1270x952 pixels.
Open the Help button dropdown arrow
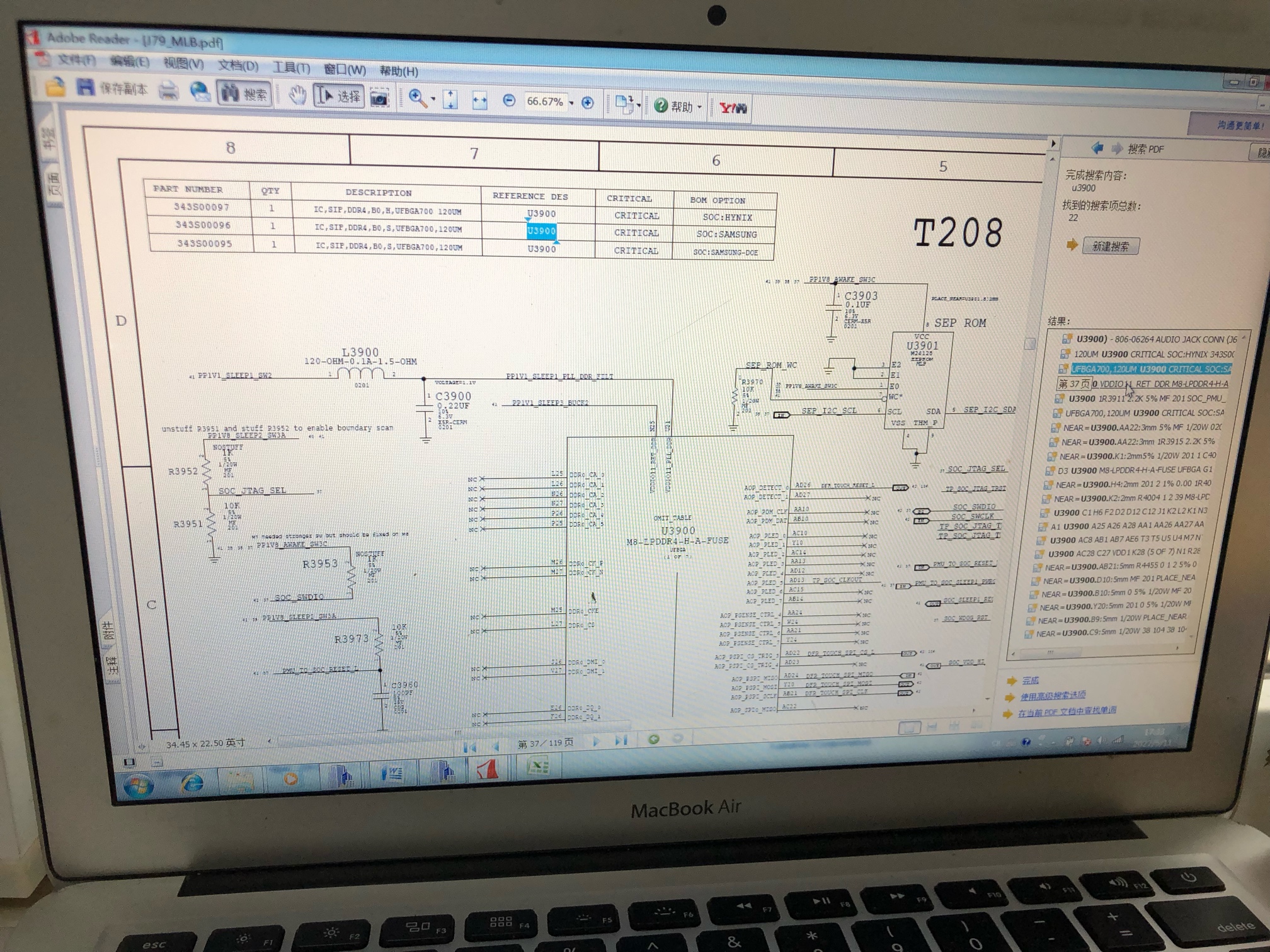699,107
